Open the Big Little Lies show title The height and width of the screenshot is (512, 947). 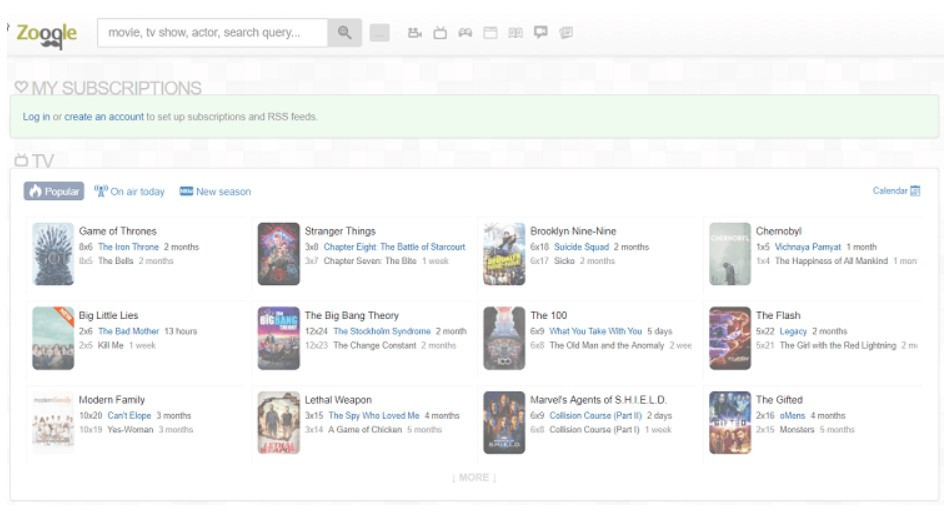click(x=109, y=315)
